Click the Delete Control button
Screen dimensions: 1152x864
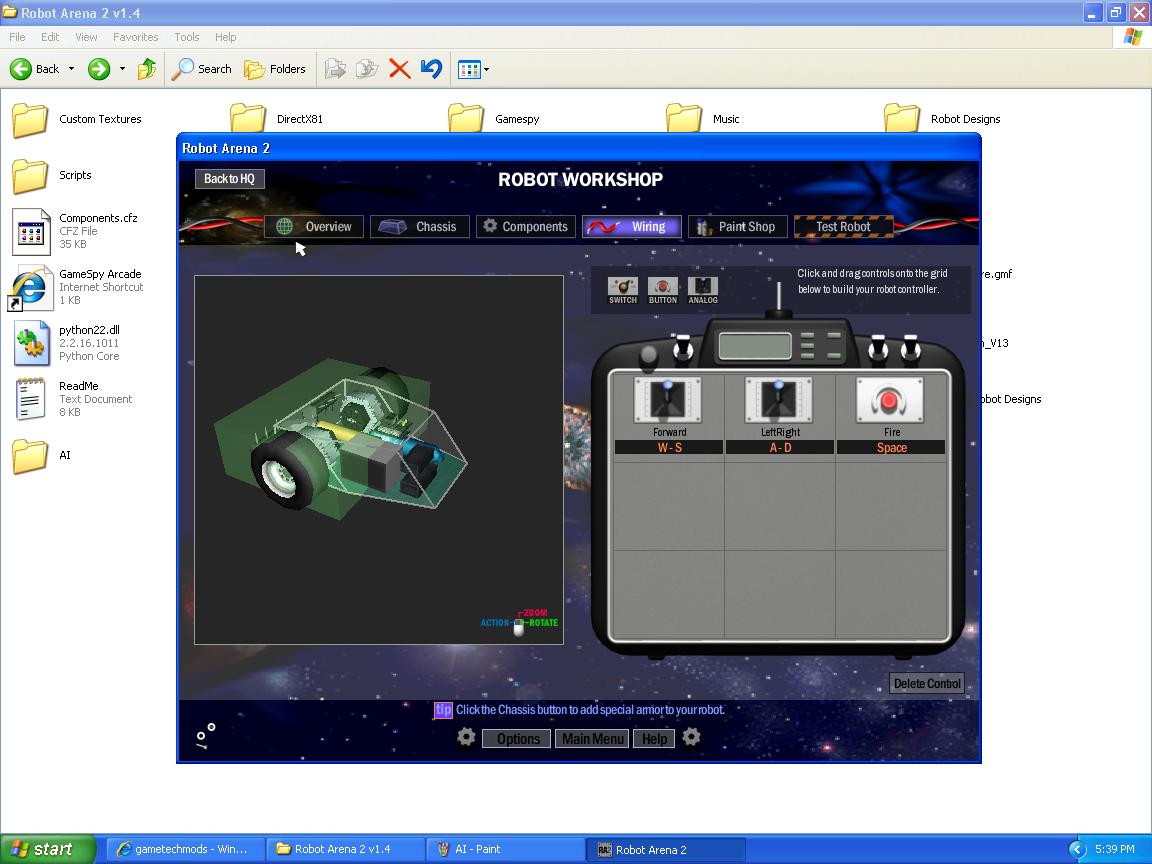tap(927, 683)
